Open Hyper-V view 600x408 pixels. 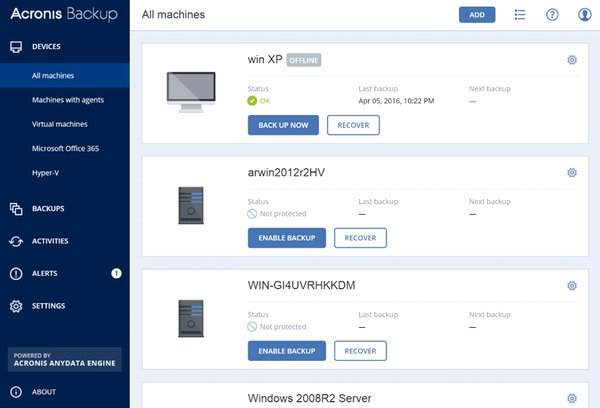click(46, 173)
